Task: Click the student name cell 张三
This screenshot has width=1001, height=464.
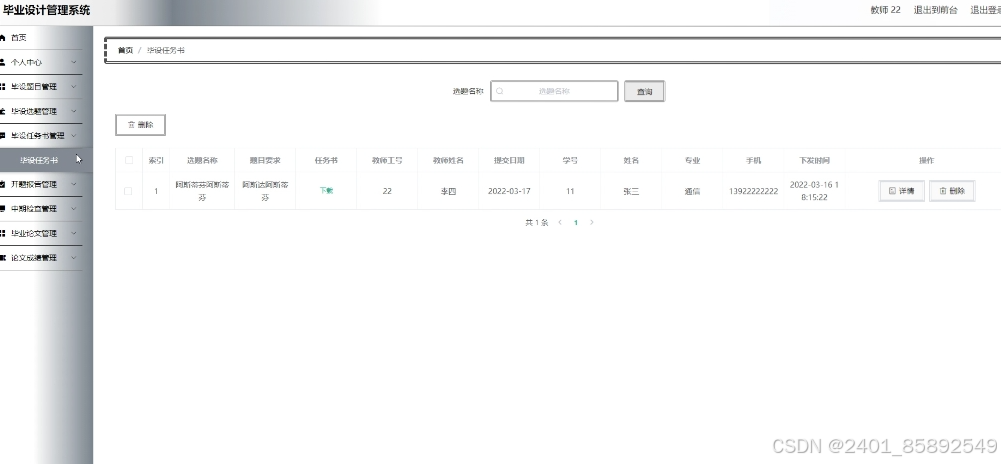Action: pos(631,191)
